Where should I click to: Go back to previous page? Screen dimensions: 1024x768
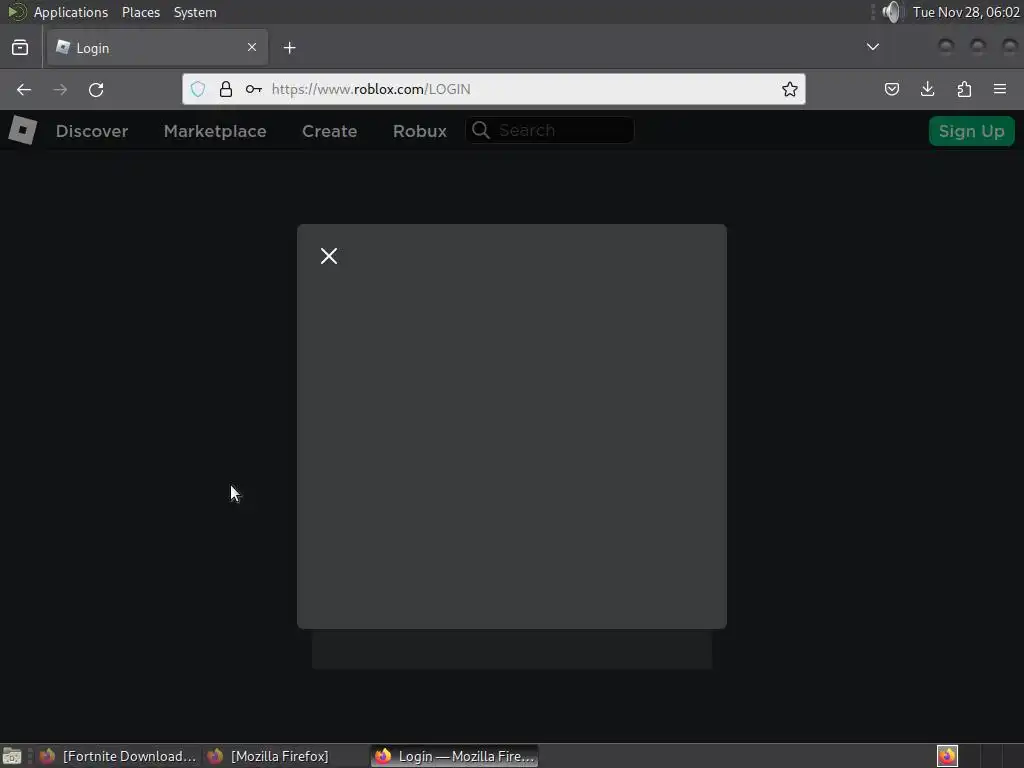point(24,89)
